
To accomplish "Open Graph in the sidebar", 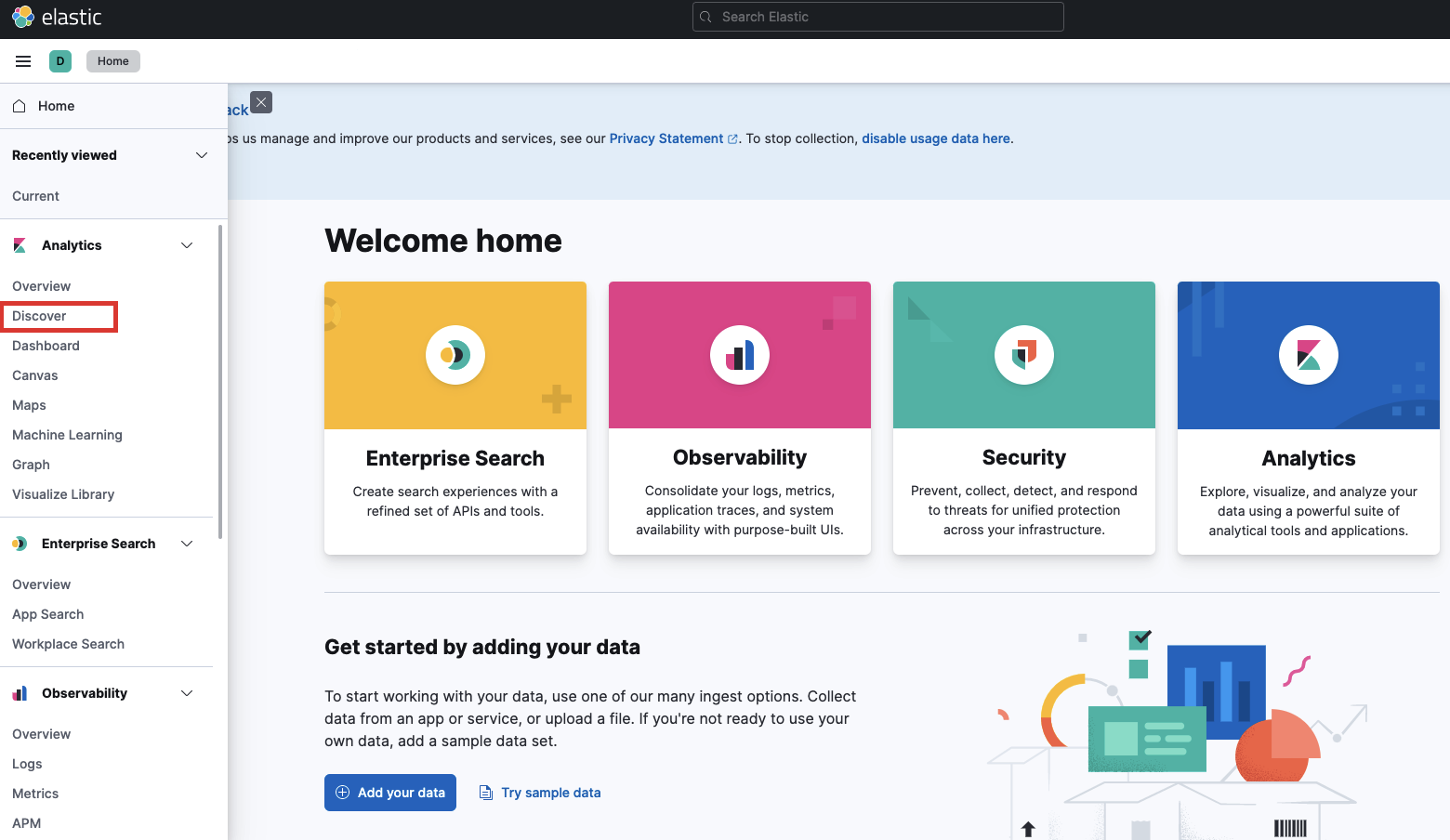I will click(x=31, y=465).
